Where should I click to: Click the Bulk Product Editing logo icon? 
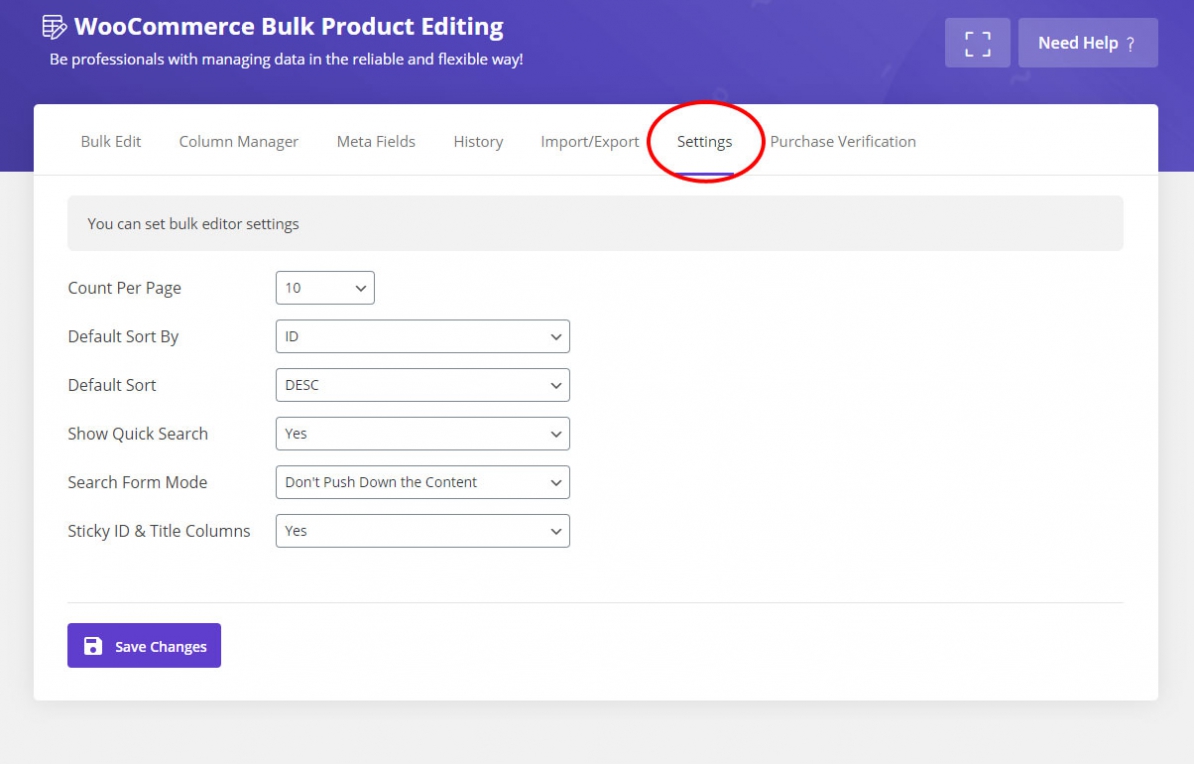54,25
